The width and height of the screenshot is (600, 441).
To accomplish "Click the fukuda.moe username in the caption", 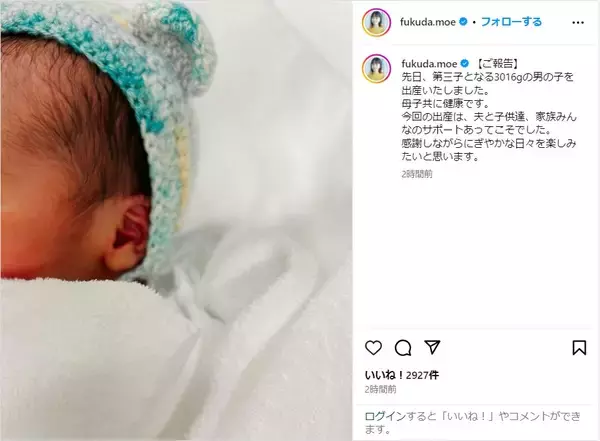I will [429, 64].
